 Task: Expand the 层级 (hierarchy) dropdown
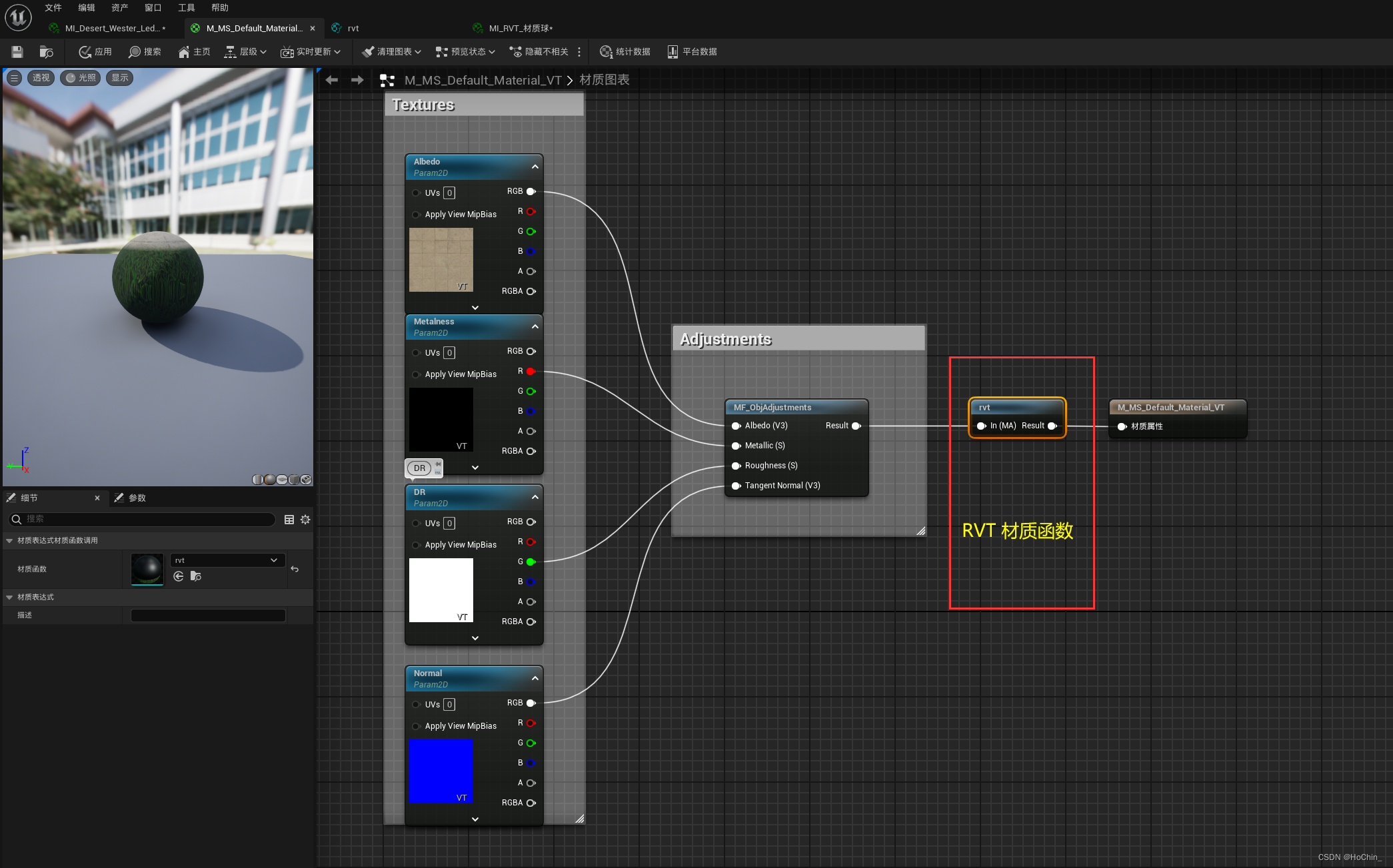coord(245,51)
